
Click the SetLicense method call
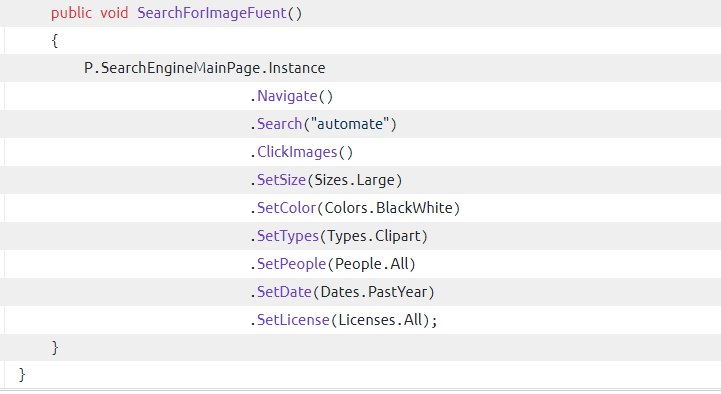293,320
